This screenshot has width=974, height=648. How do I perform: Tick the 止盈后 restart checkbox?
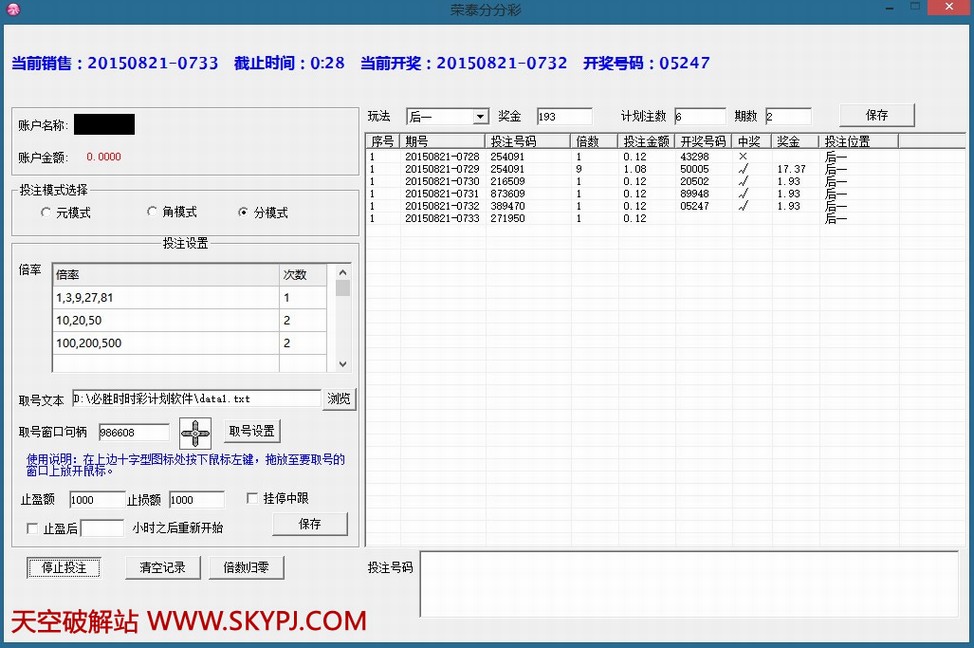33,528
